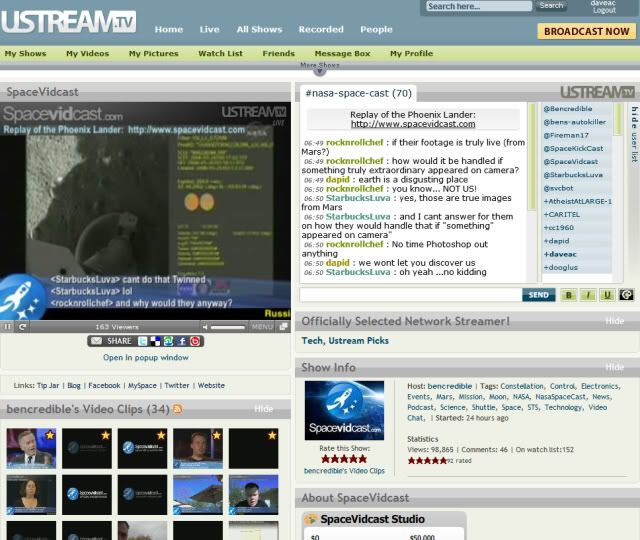Open the People menu item
This screenshot has height=540, width=640.
point(376,29)
